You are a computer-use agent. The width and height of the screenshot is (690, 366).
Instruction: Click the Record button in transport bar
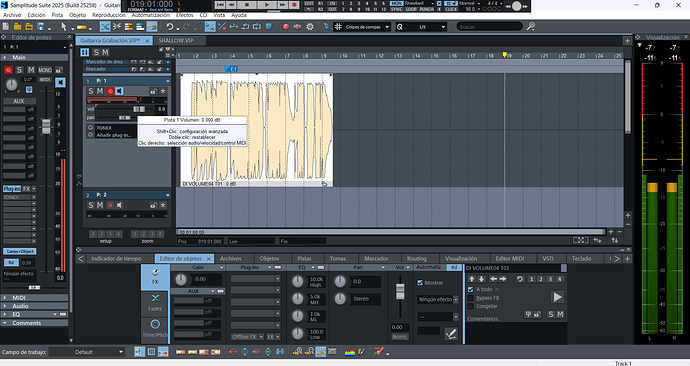click(294, 5)
